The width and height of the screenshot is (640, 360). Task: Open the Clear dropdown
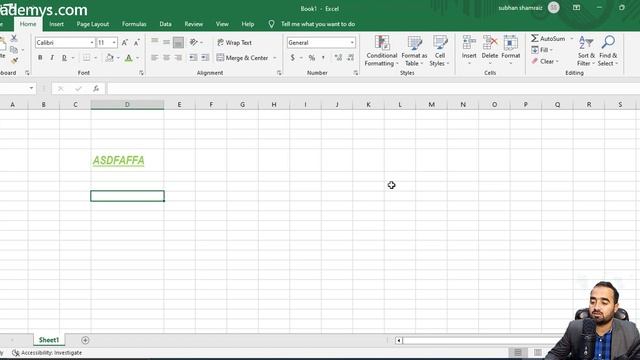pyautogui.click(x=545, y=61)
